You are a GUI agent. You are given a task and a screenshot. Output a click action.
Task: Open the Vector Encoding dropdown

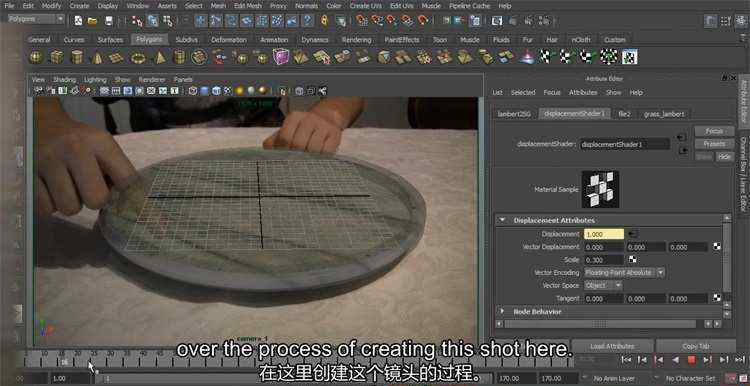[x=624, y=272]
